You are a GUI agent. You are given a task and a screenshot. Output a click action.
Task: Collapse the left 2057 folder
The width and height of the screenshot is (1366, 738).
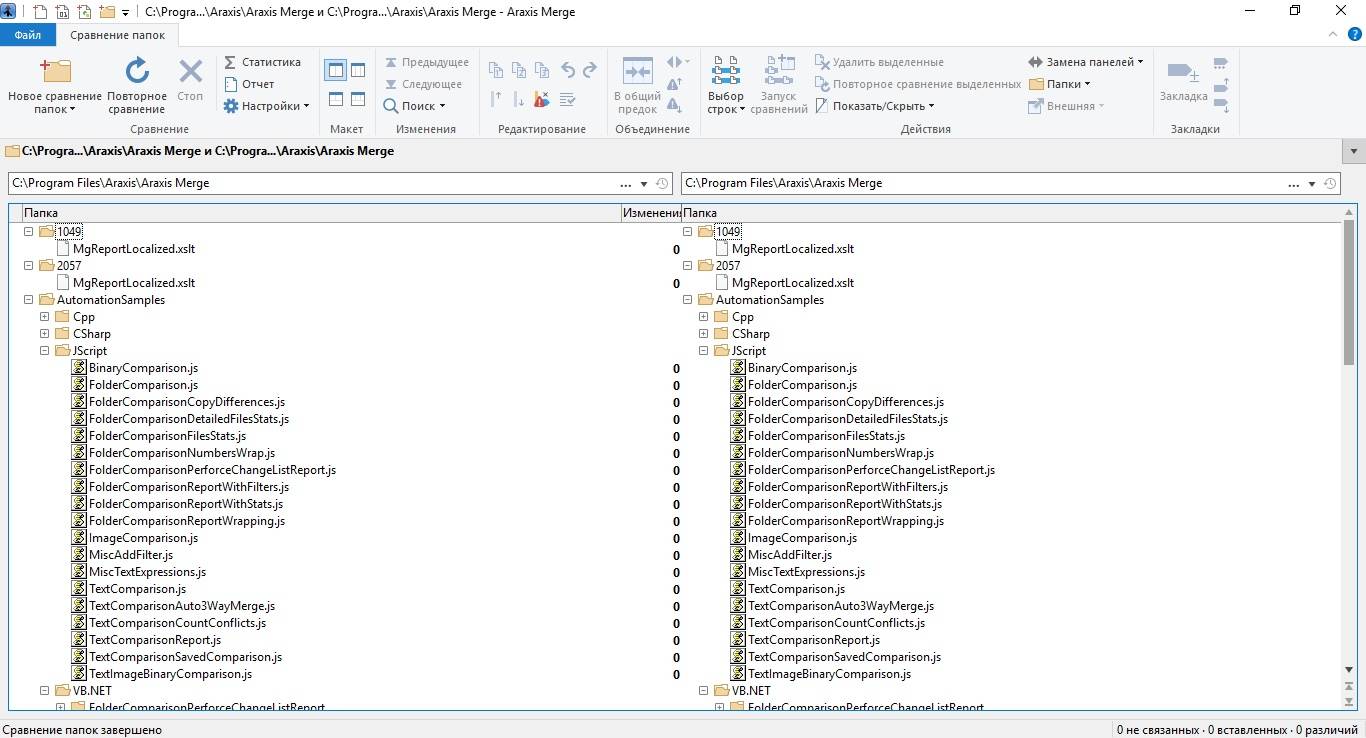coord(28,266)
